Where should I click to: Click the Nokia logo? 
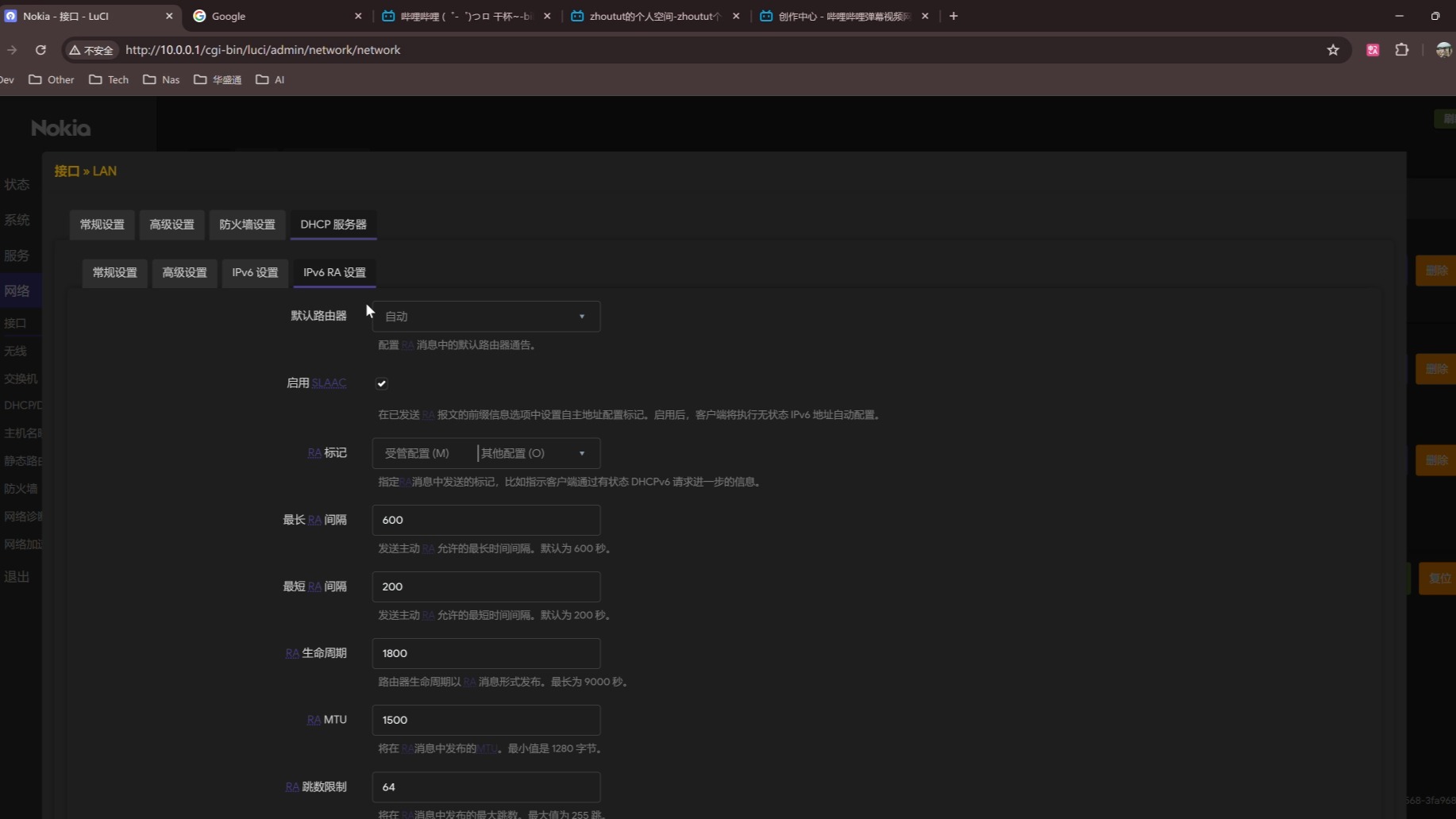pyautogui.click(x=60, y=128)
